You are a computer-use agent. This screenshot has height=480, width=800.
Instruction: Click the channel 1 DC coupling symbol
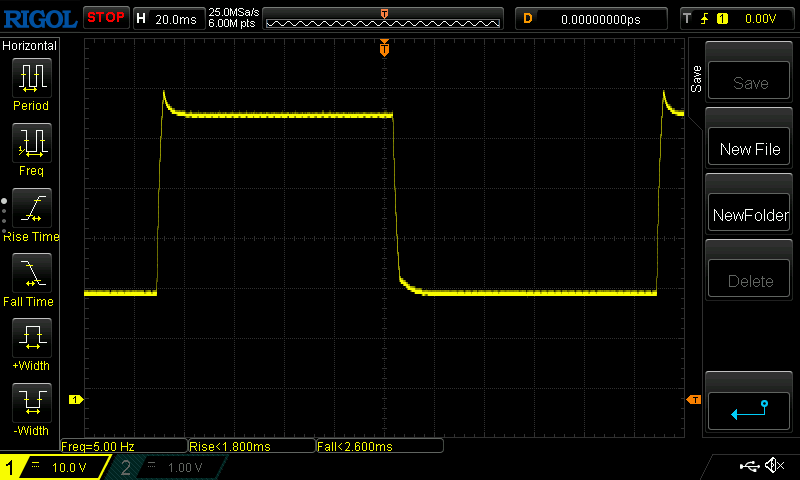[x=35, y=465]
